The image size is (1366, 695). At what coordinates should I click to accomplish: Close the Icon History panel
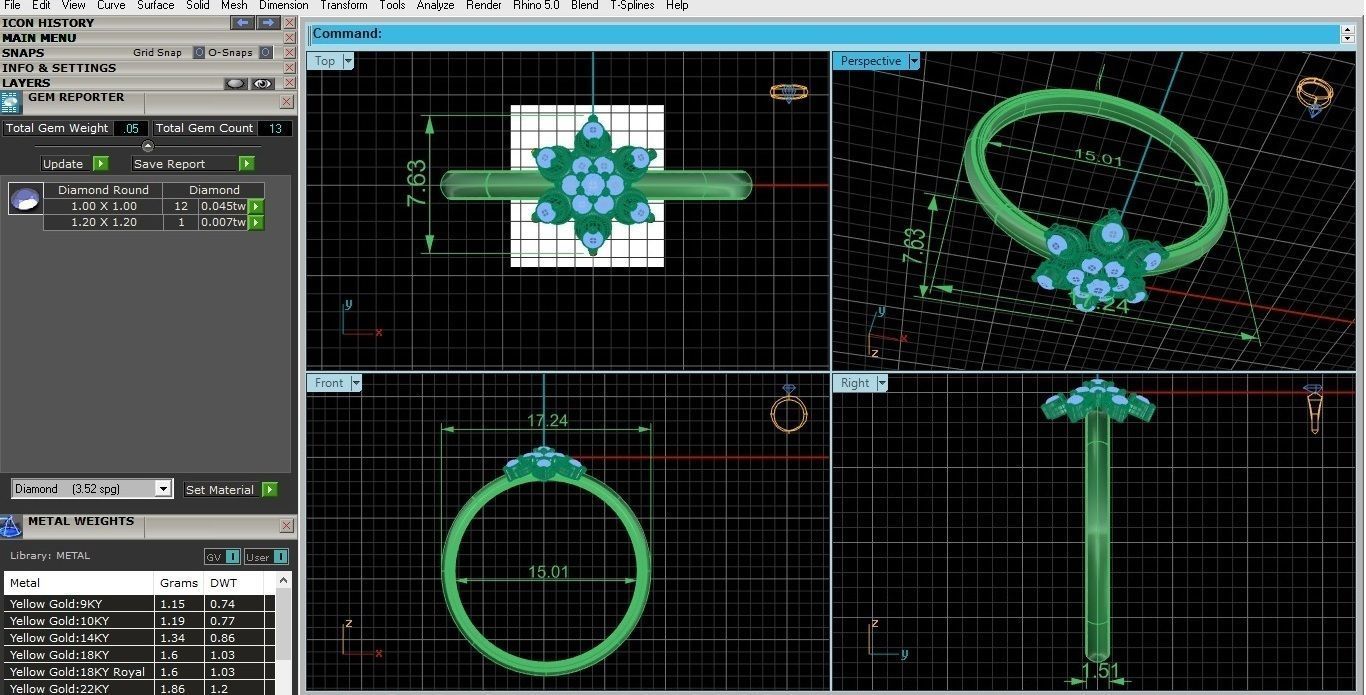pos(289,22)
